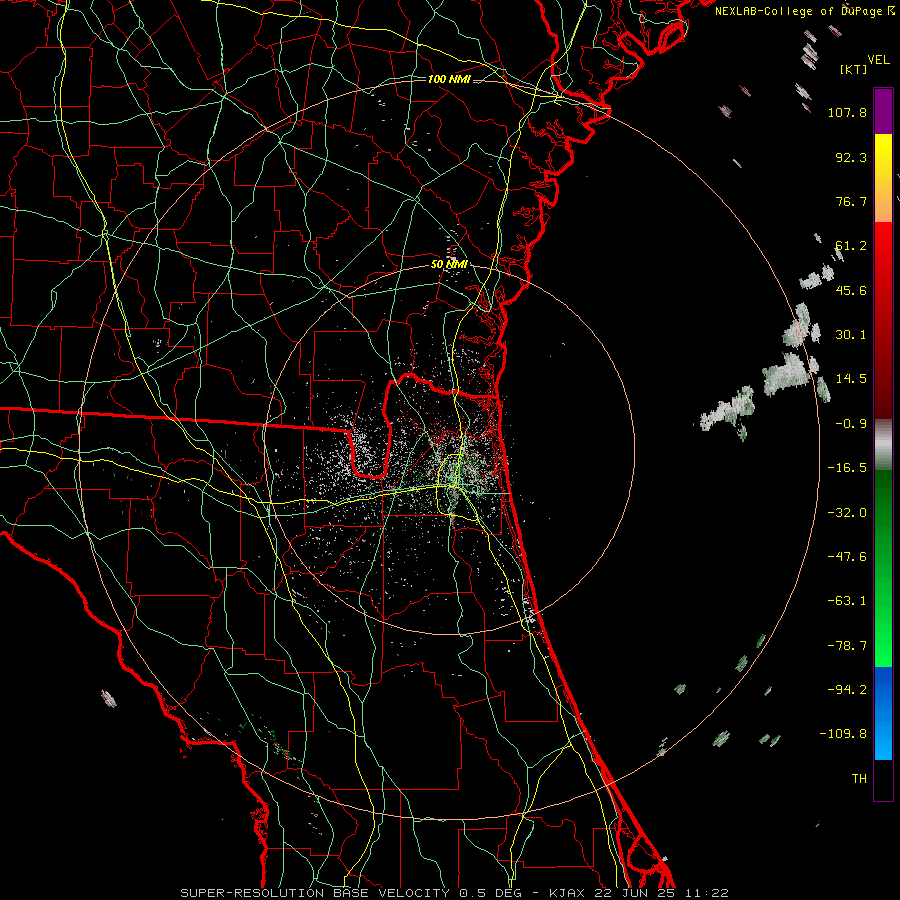Screen dimensions: 900x900
Task: Click the -63.1 legend value
Action: coord(847,601)
